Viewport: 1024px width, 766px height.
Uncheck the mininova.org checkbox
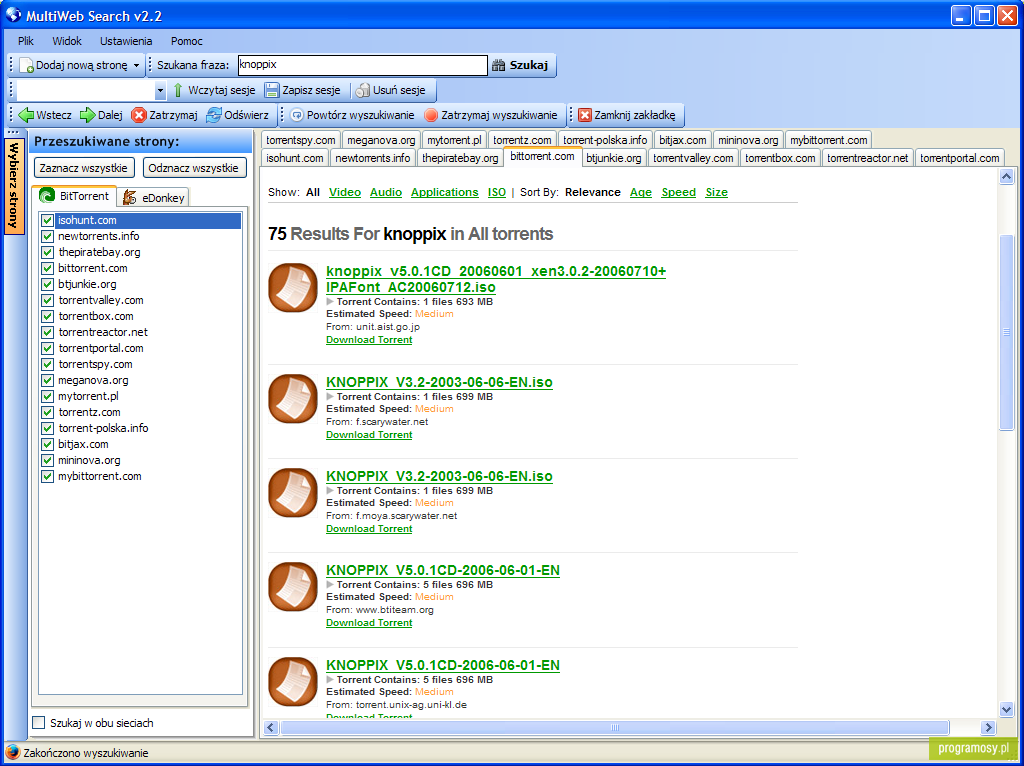pyautogui.click(x=47, y=460)
